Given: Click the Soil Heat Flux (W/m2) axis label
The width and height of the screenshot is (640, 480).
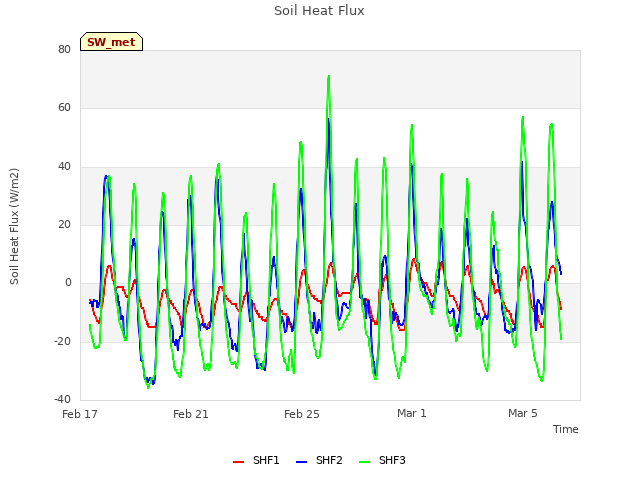Looking at the screenshot, I should coord(14,226).
